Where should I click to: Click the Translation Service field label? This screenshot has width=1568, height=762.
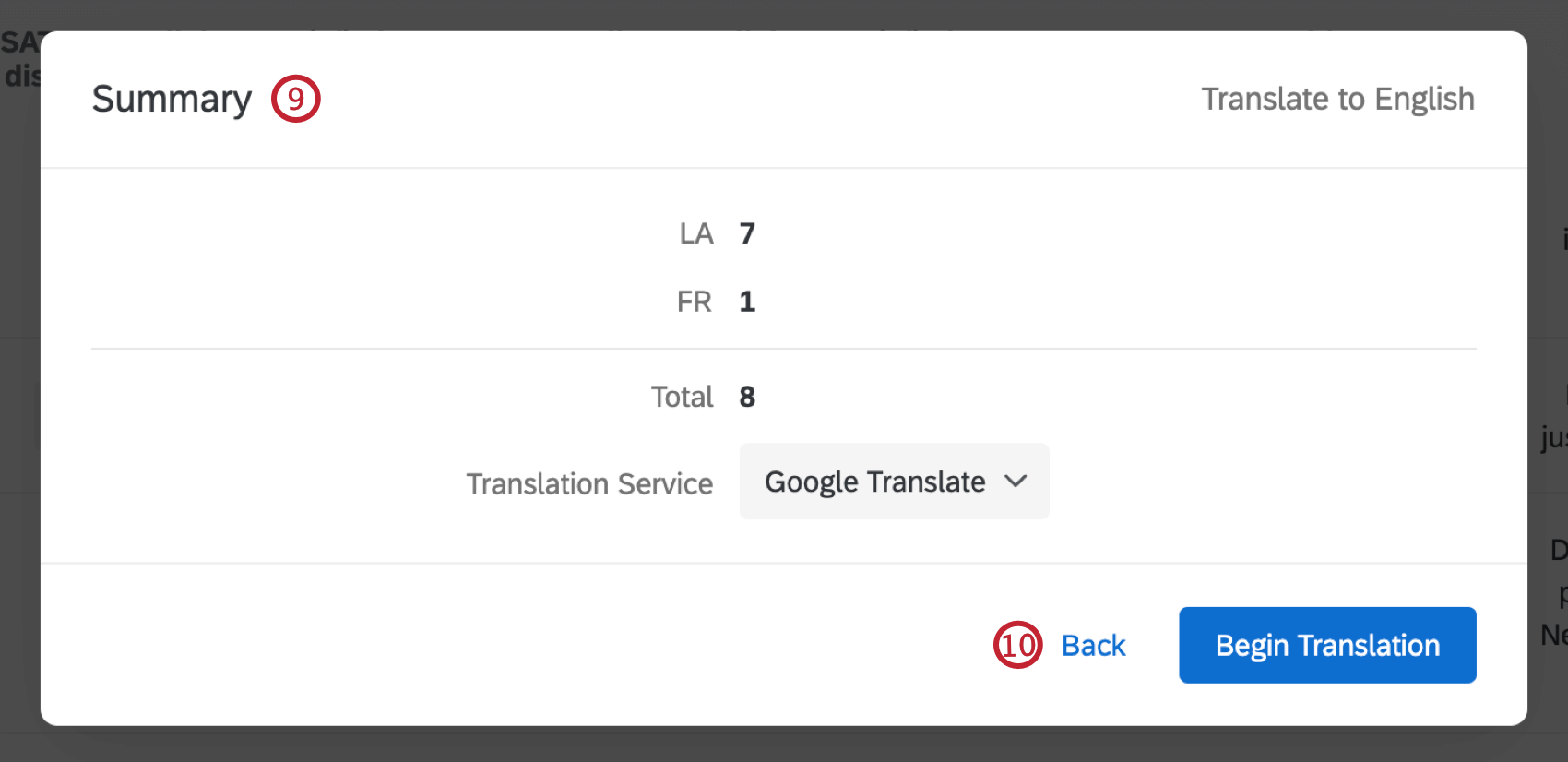[x=589, y=482]
